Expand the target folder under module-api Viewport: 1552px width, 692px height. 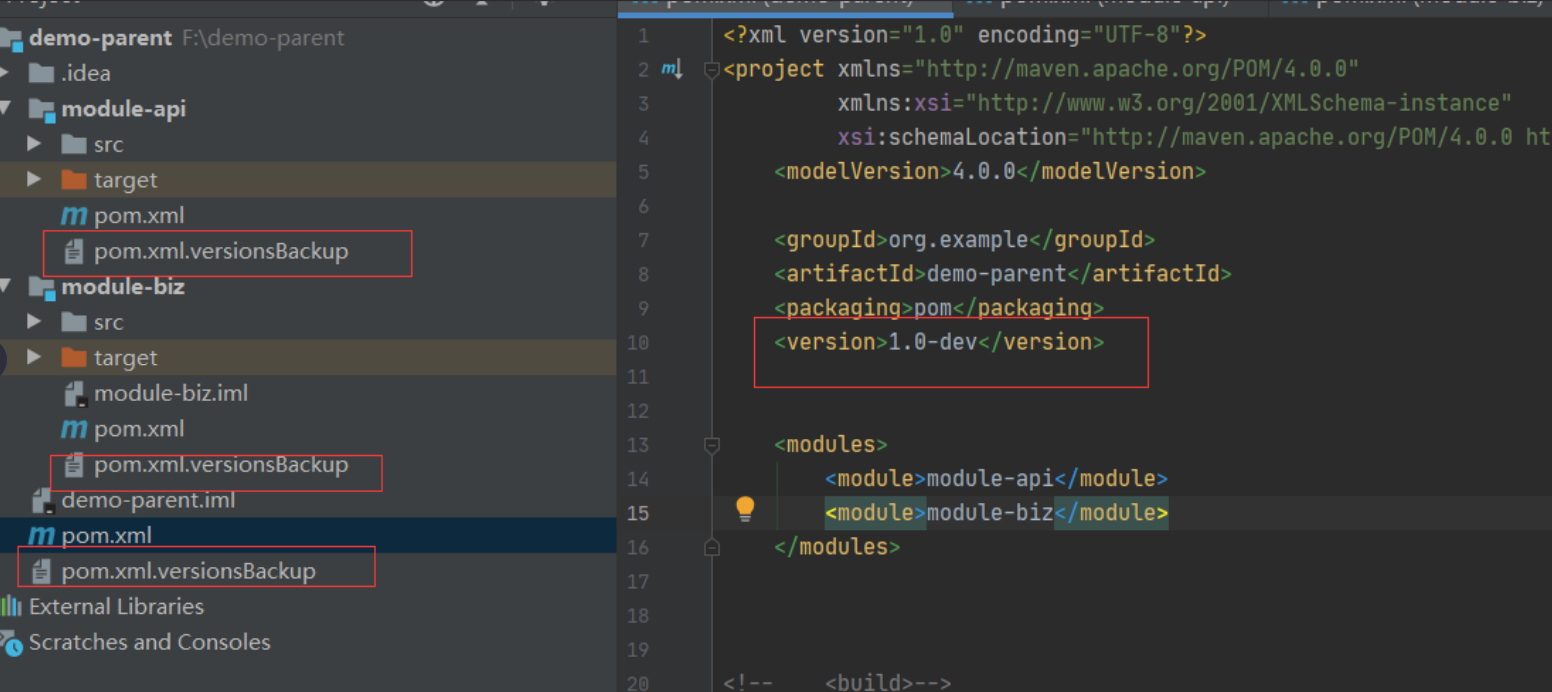click(x=34, y=180)
